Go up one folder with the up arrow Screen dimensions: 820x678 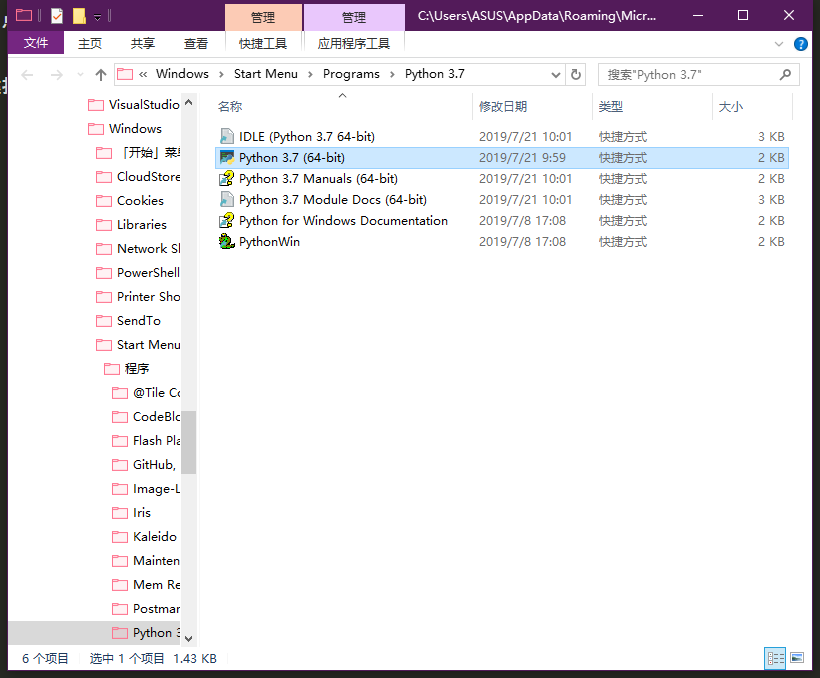(100, 75)
